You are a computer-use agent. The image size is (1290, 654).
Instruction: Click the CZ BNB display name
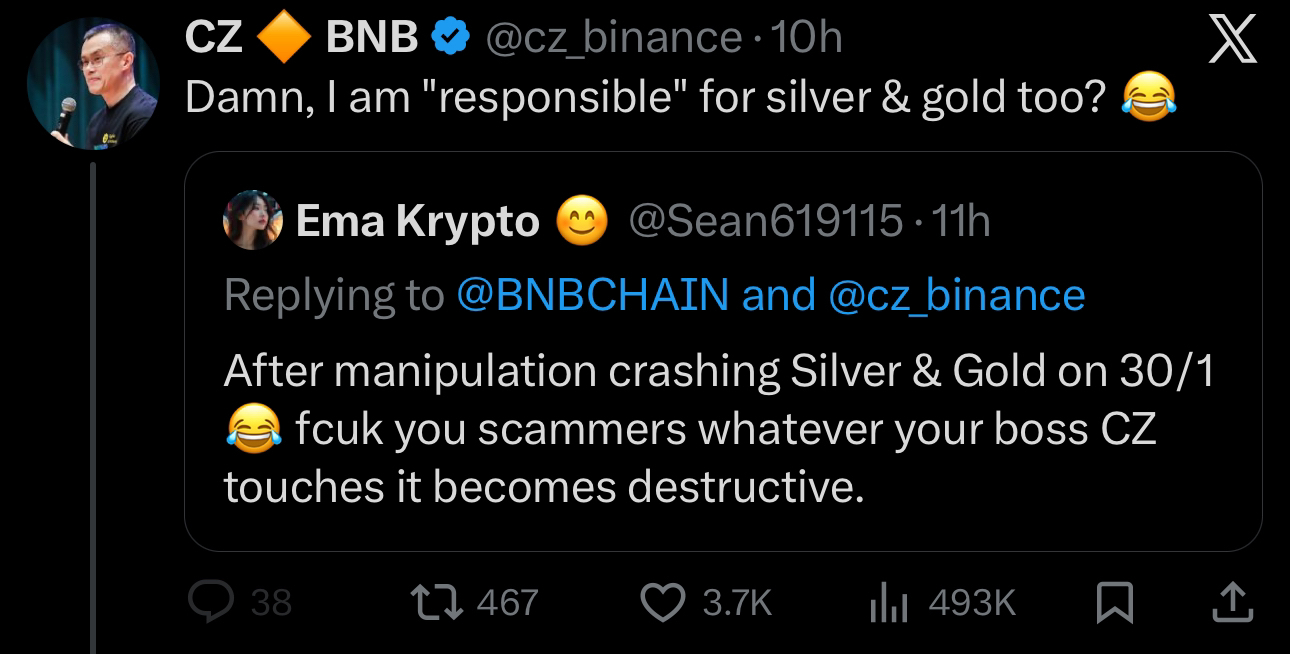point(302,39)
